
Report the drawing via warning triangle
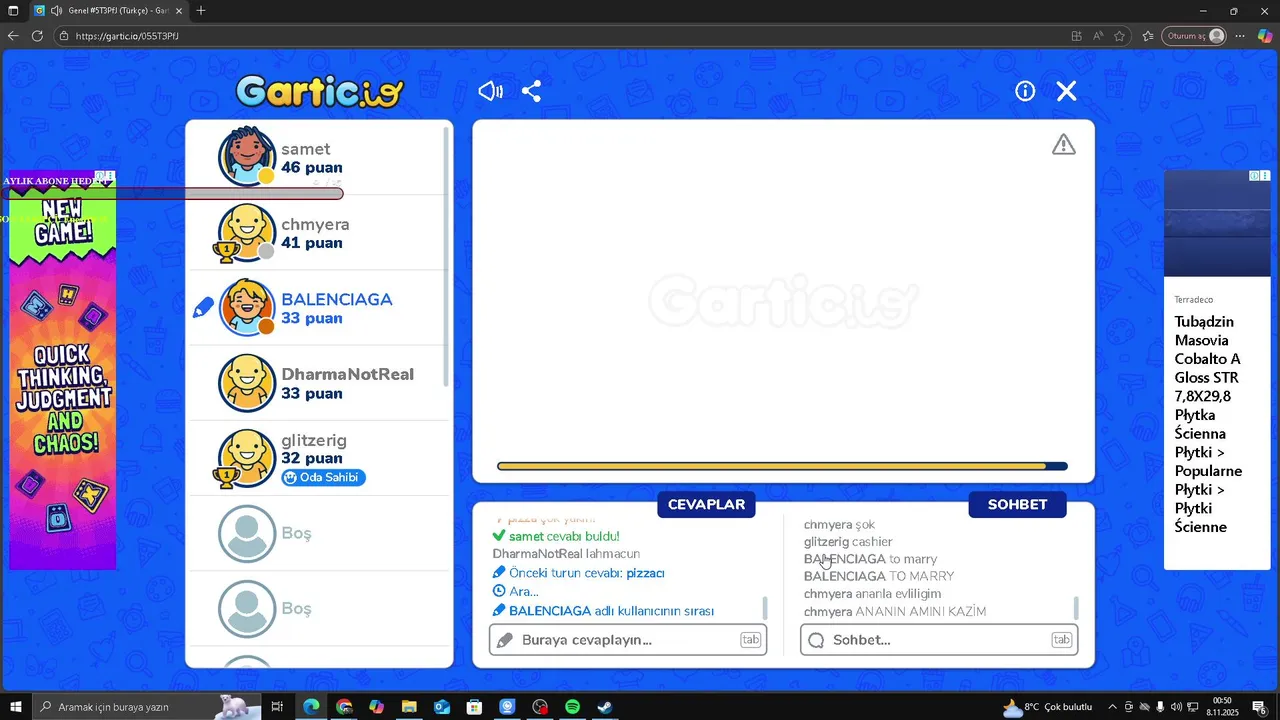point(1063,145)
